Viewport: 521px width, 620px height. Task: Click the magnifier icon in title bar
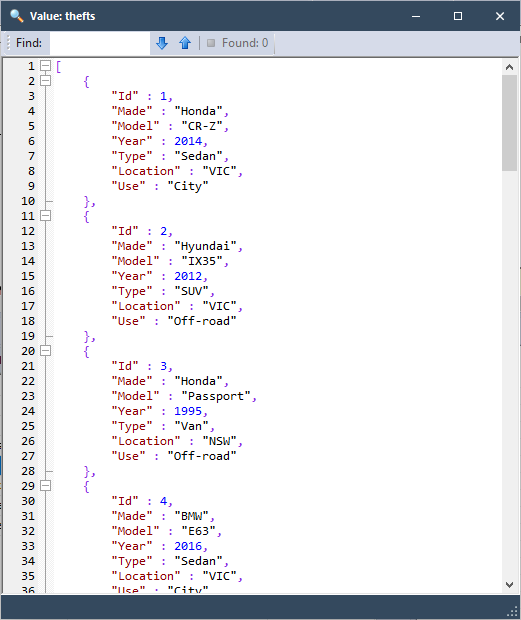(x=16, y=16)
